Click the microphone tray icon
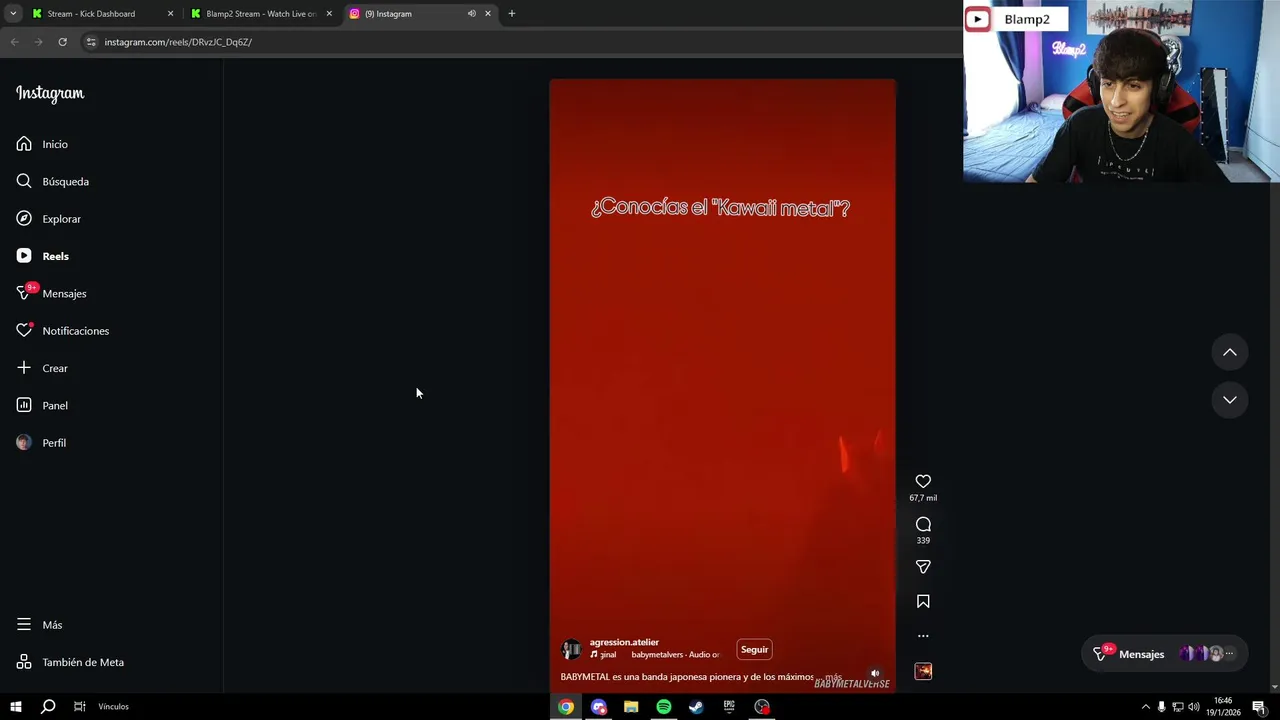This screenshot has width=1280, height=720. (1161, 707)
